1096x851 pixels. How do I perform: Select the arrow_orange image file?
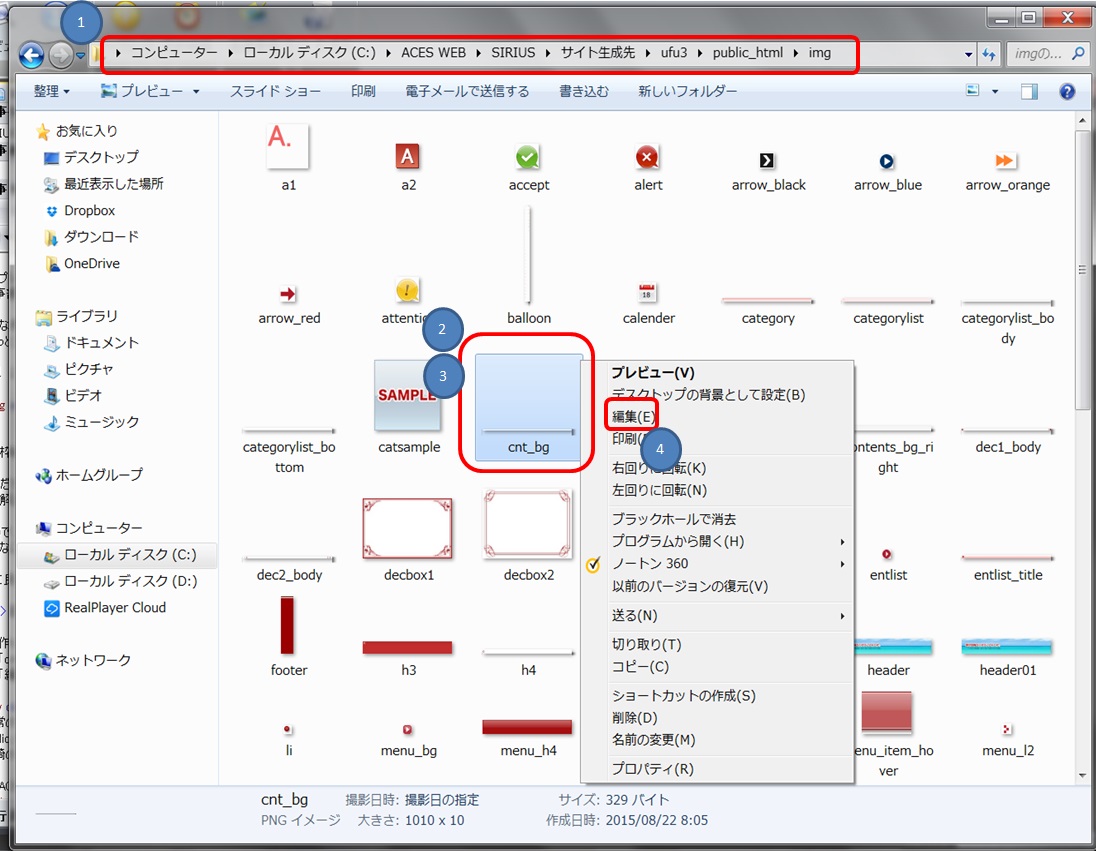(x=1006, y=161)
